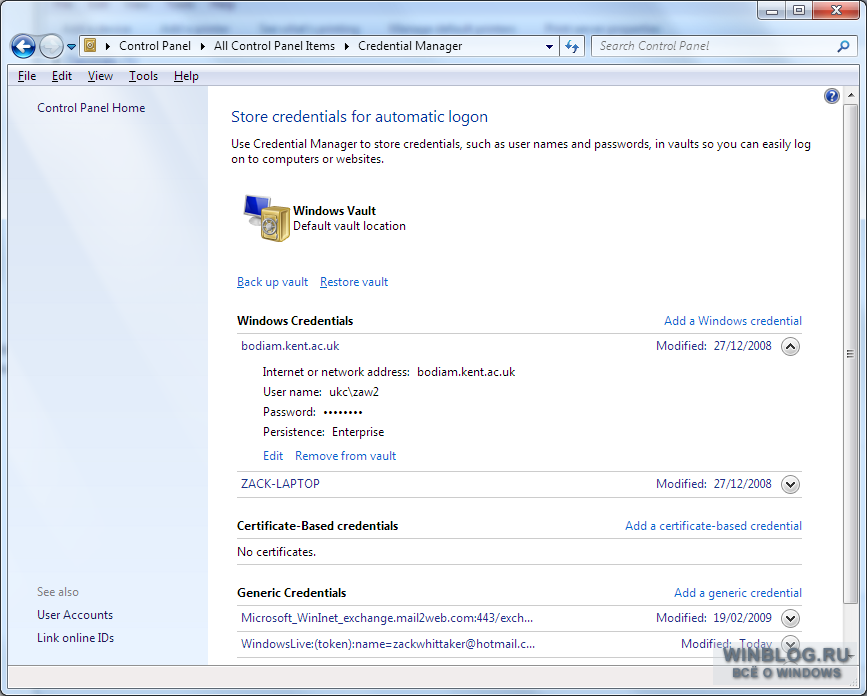The height and width of the screenshot is (696, 867).
Task: Click the 'Default vault location' text
Action: (x=349, y=226)
